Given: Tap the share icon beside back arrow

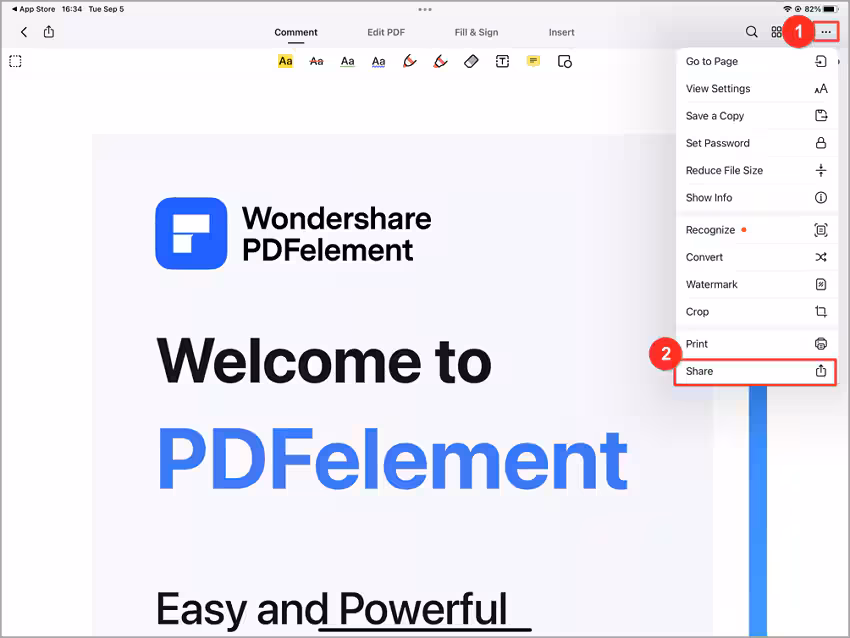Looking at the screenshot, I should tap(49, 31).
